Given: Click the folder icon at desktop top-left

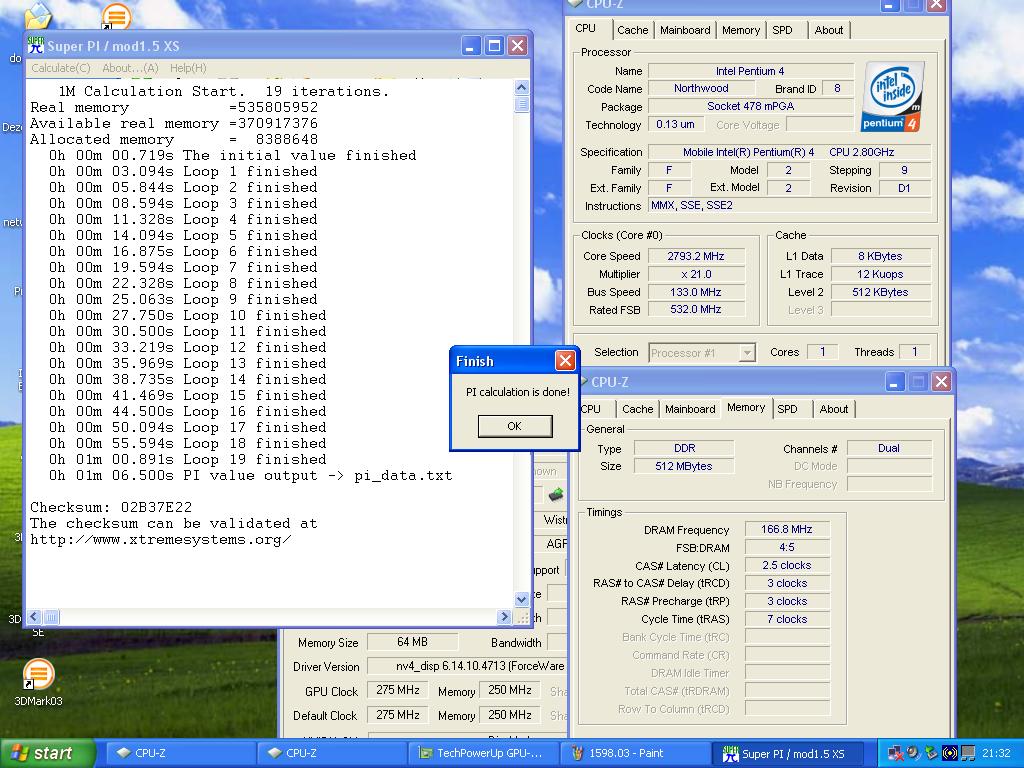Looking at the screenshot, I should coord(38,16).
